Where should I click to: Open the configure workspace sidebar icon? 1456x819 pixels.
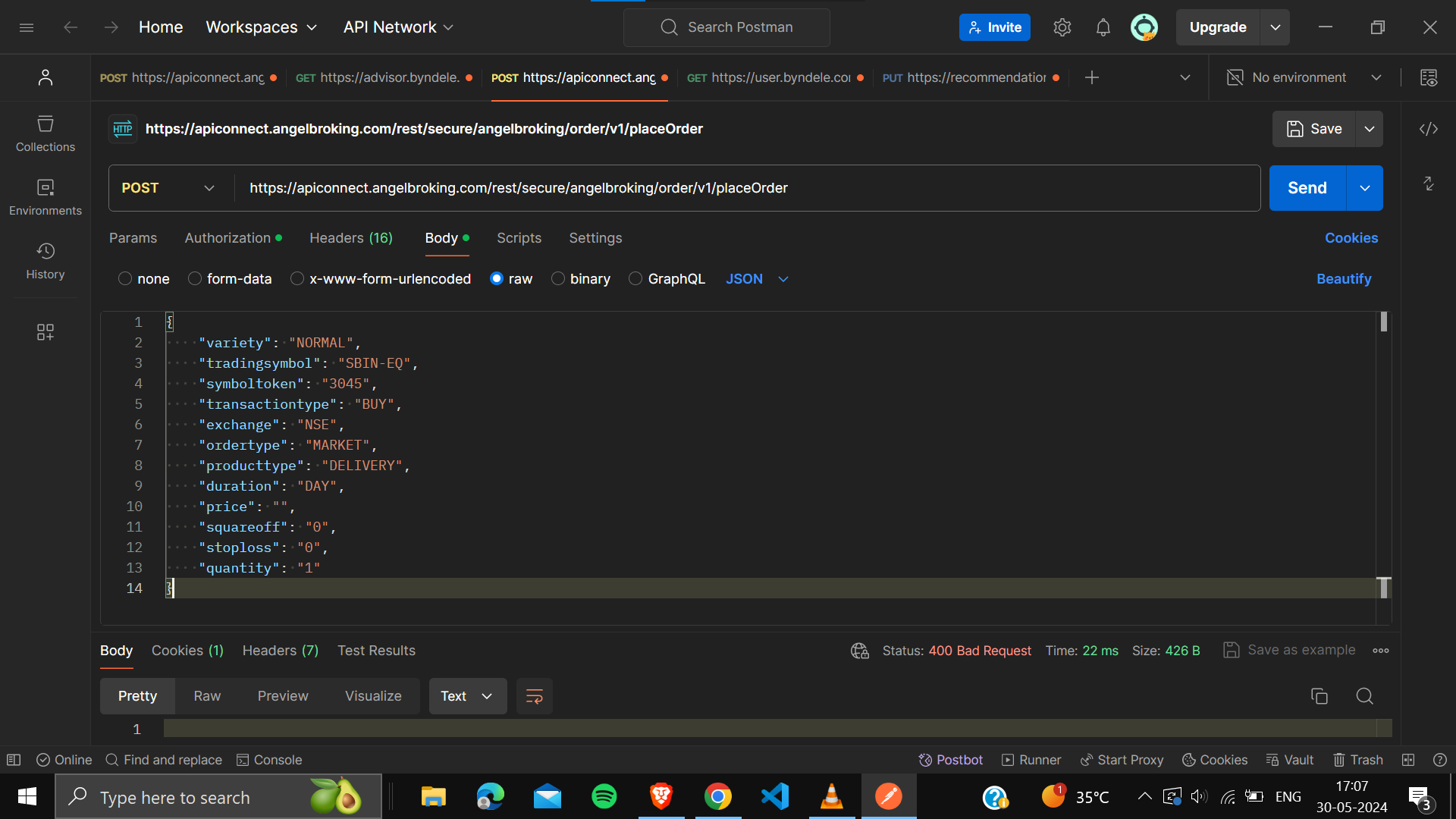click(x=45, y=332)
